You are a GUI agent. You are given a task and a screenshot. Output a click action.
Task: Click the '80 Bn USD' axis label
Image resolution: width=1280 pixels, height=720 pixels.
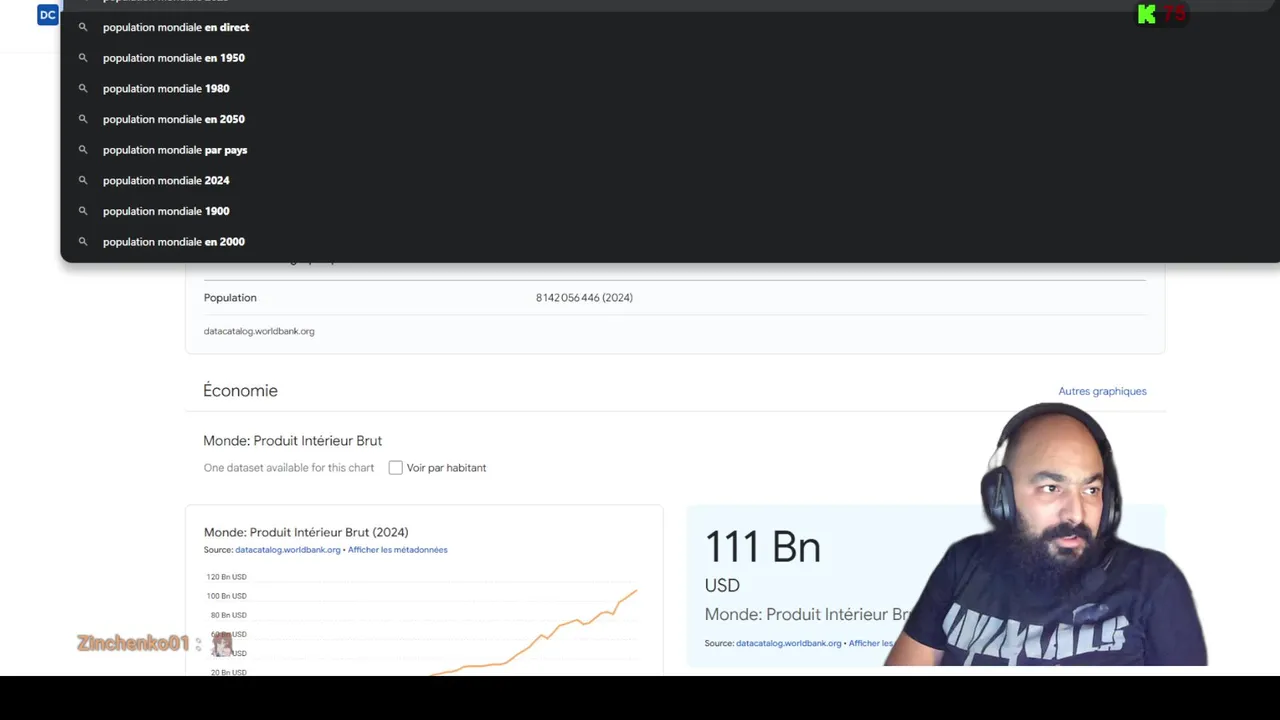(x=228, y=615)
